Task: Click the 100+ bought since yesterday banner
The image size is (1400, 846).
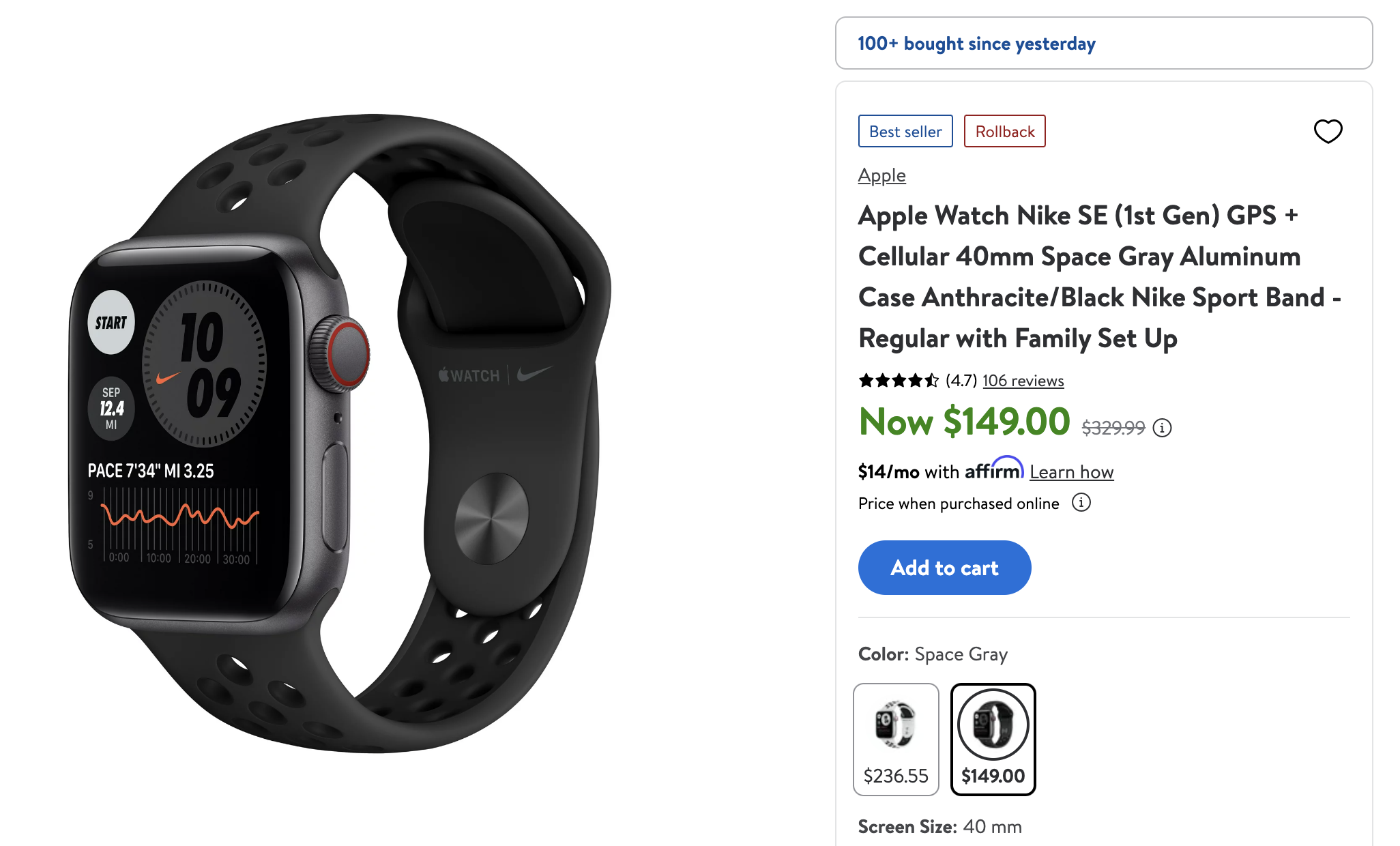Action: 1104,43
